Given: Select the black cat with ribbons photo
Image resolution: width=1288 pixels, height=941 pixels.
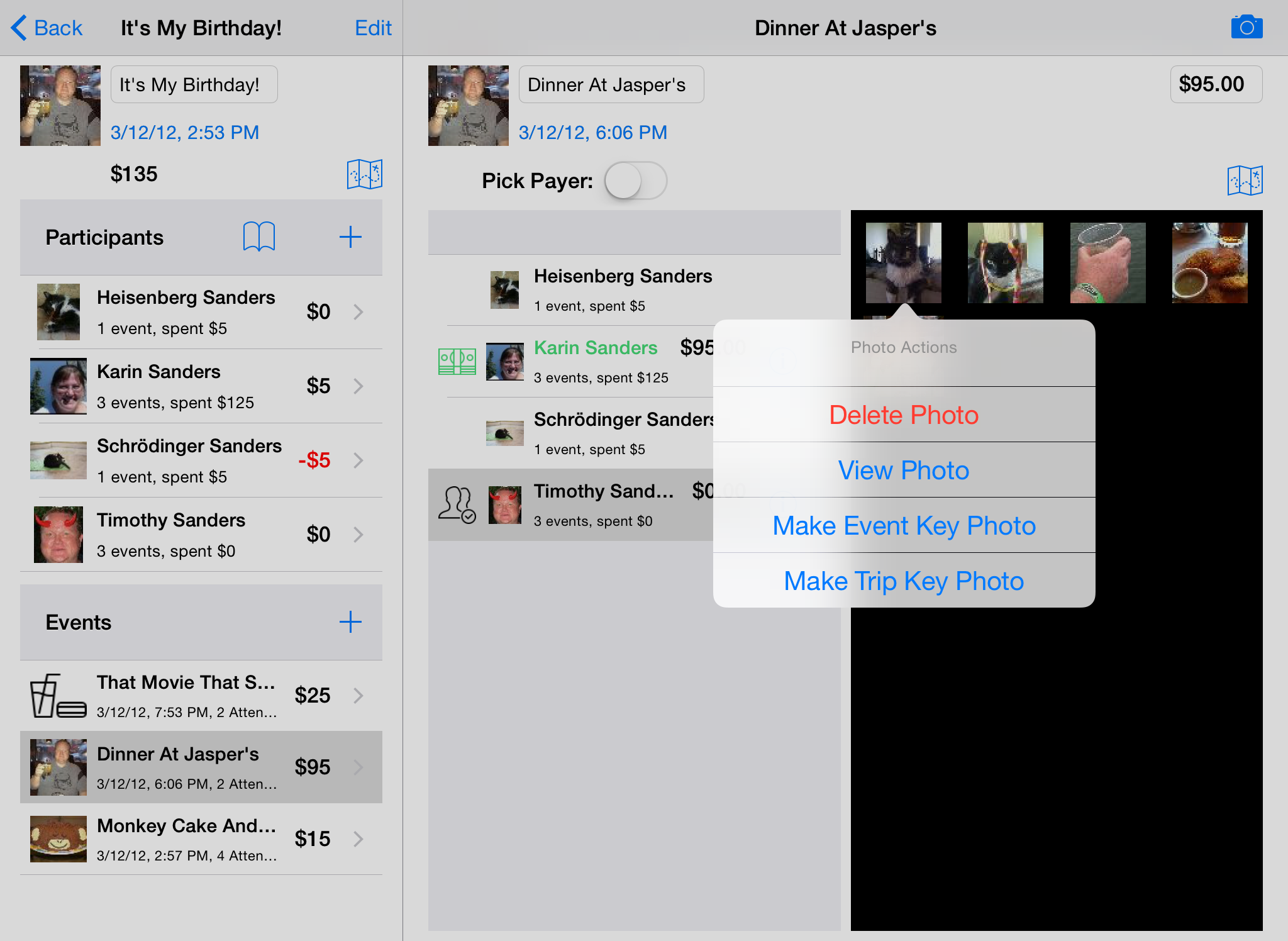Looking at the screenshot, I should tap(1005, 263).
